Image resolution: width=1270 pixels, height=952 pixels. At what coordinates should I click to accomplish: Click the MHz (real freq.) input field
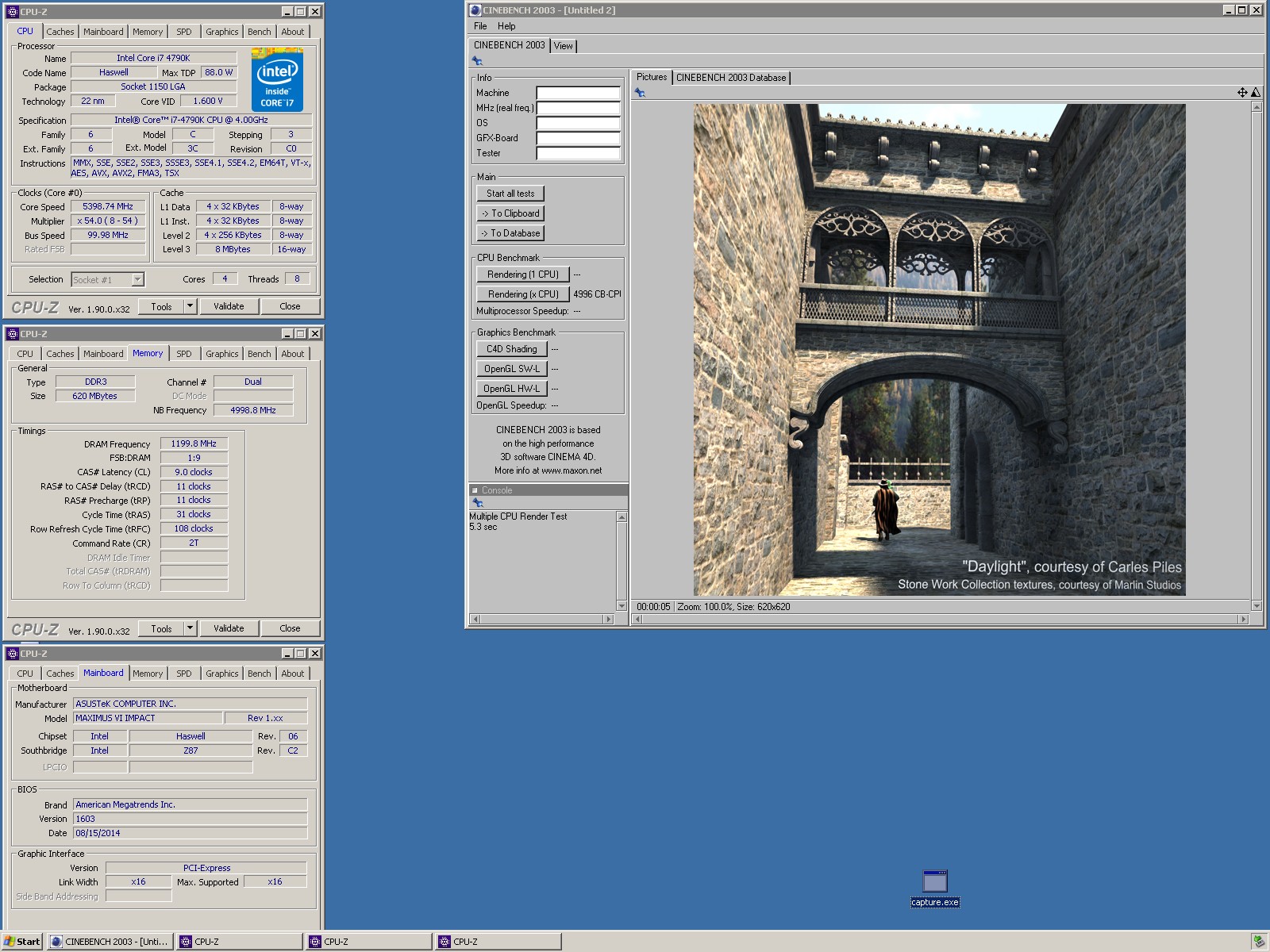point(578,108)
